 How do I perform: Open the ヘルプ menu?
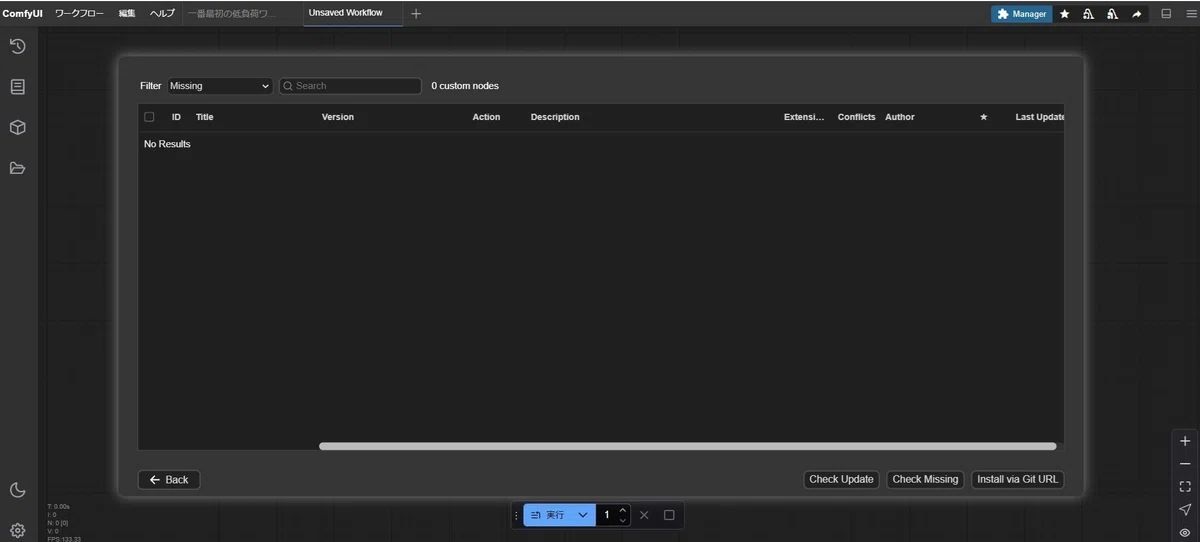[x=162, y=14]
